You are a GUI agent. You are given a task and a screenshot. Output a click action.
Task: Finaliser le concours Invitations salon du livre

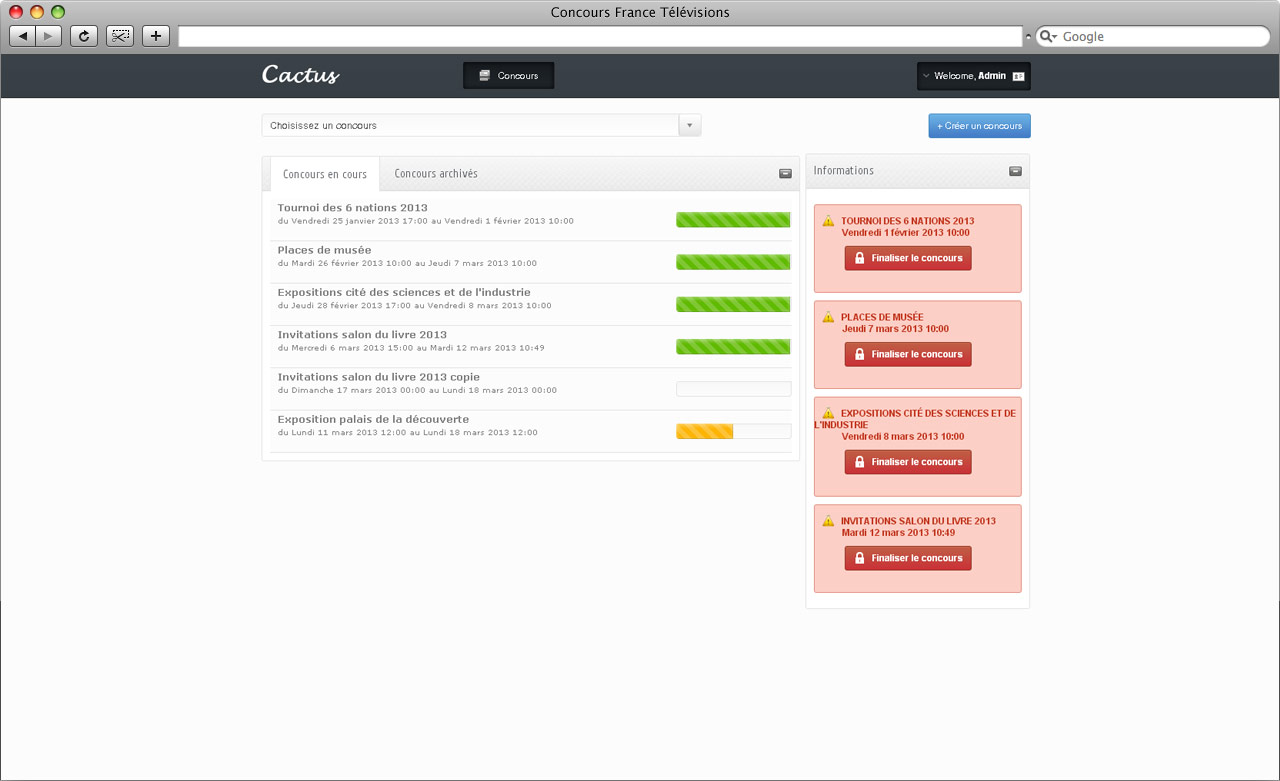click(908, 558)
